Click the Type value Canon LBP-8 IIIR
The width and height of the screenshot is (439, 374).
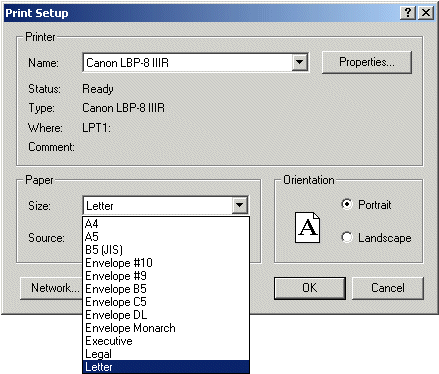[x=123, y=108]
